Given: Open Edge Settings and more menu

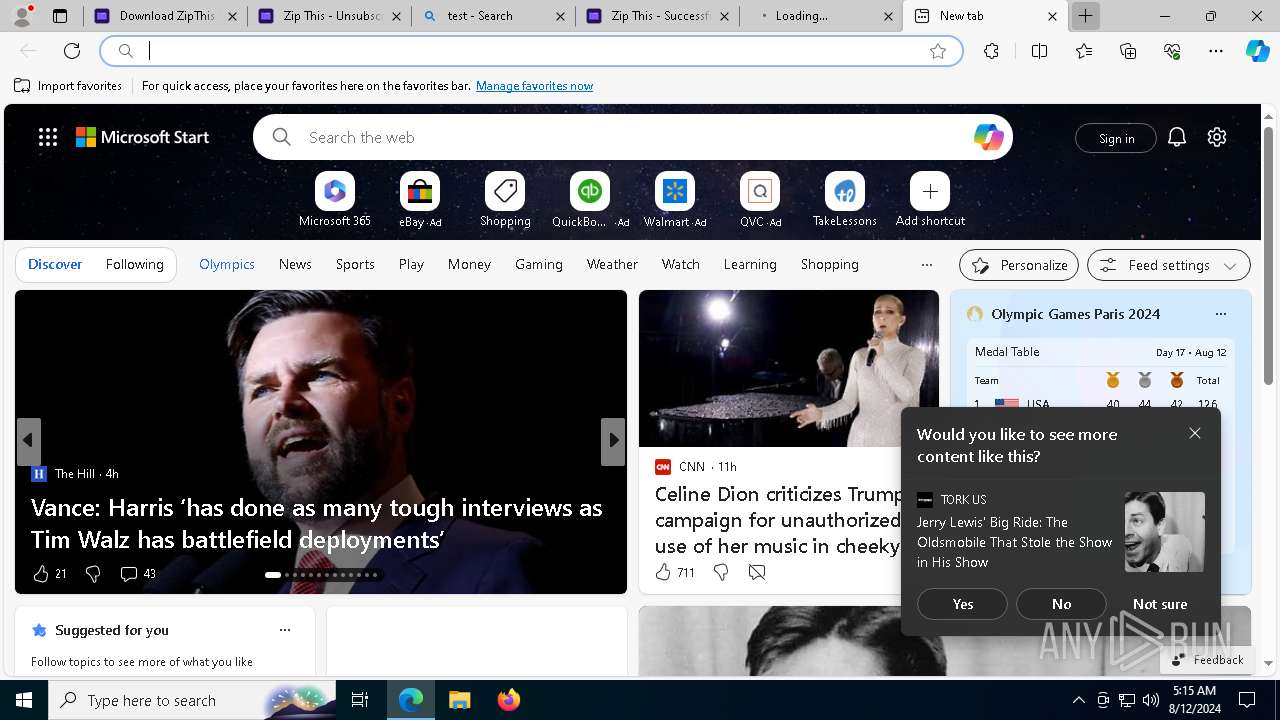Looking at the screenshot, I should pos(1216,51).
